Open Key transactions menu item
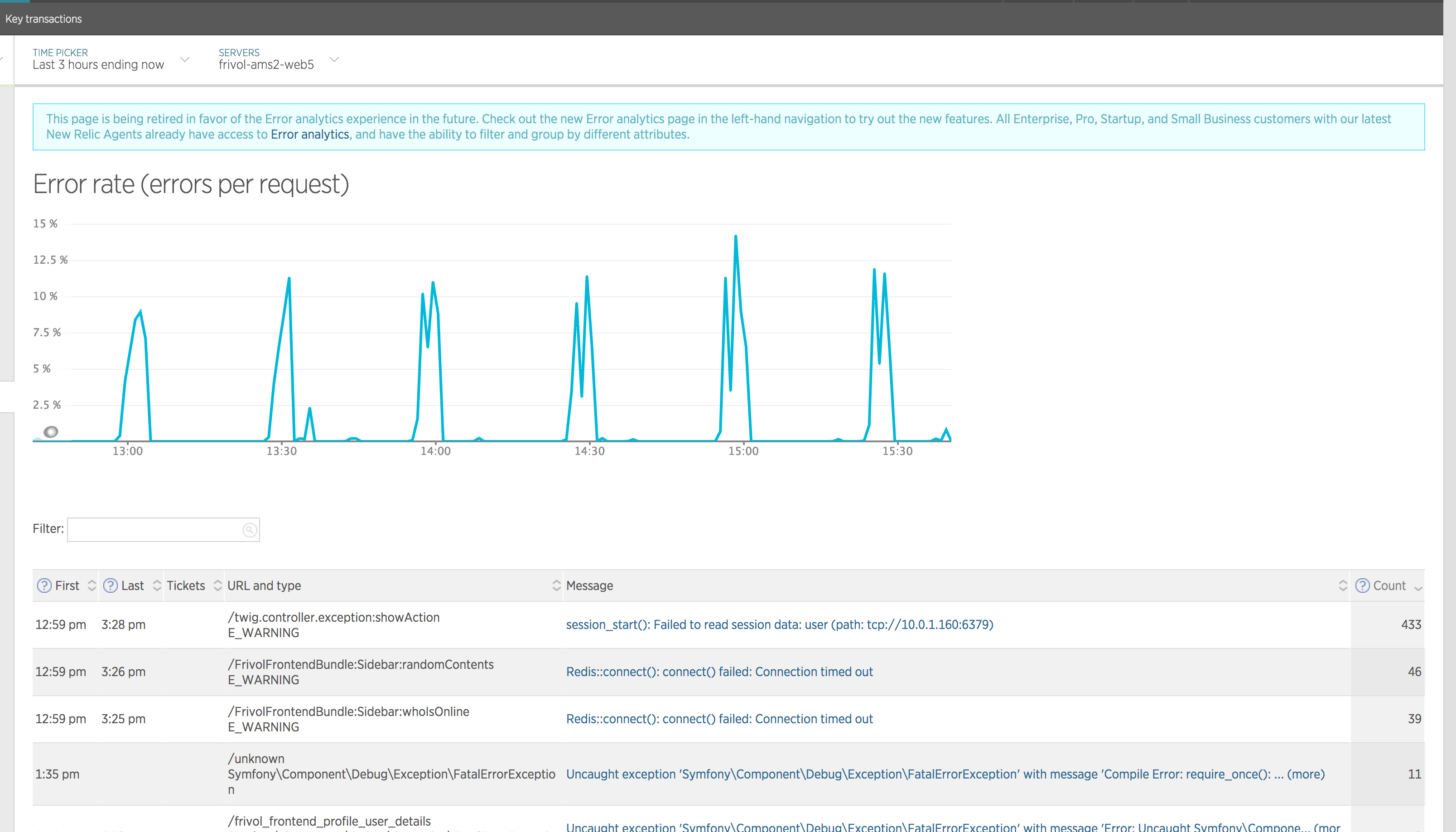The image size is (1456, 832). tap(43, 19)
